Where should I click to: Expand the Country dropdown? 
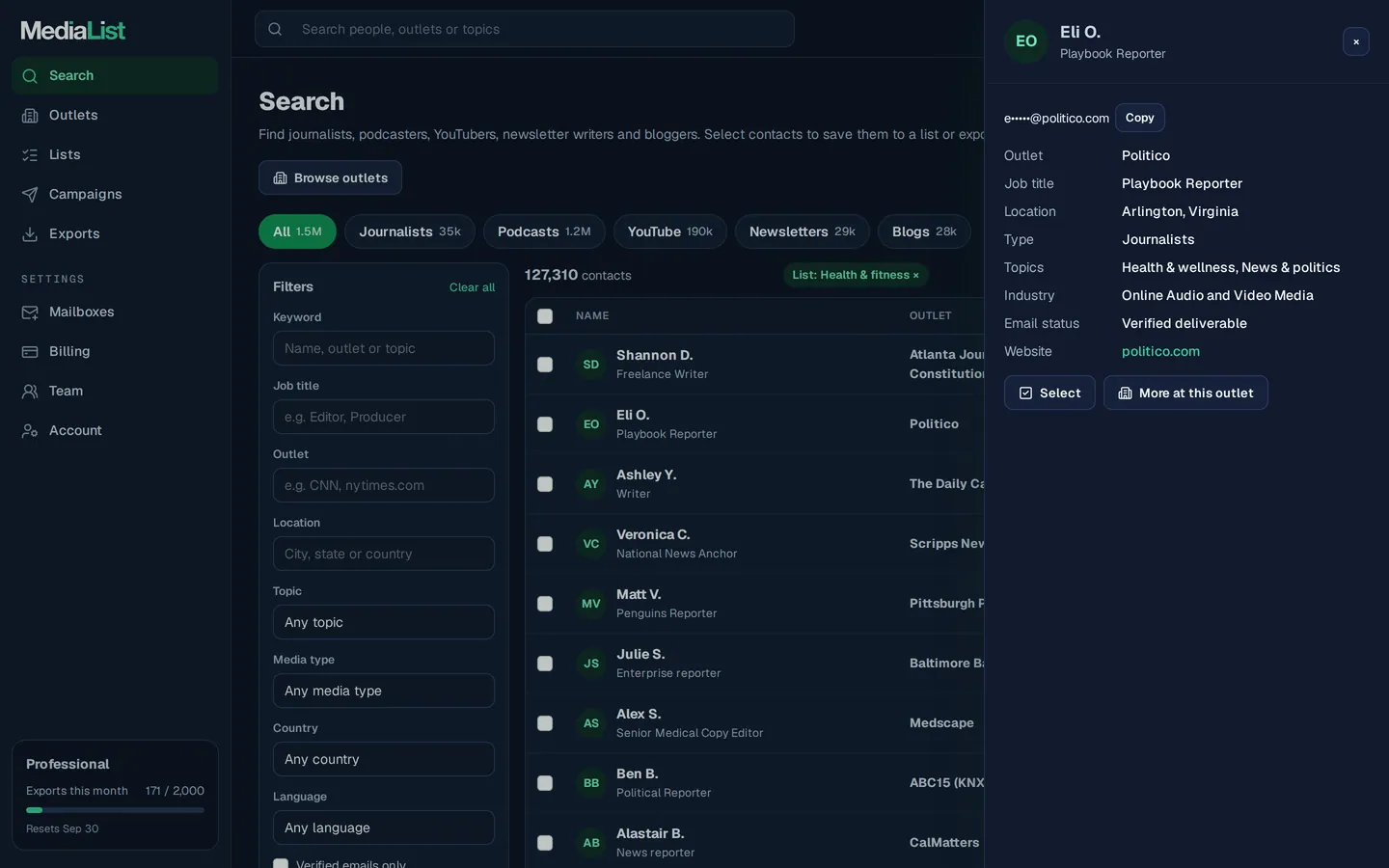[384, 759]
